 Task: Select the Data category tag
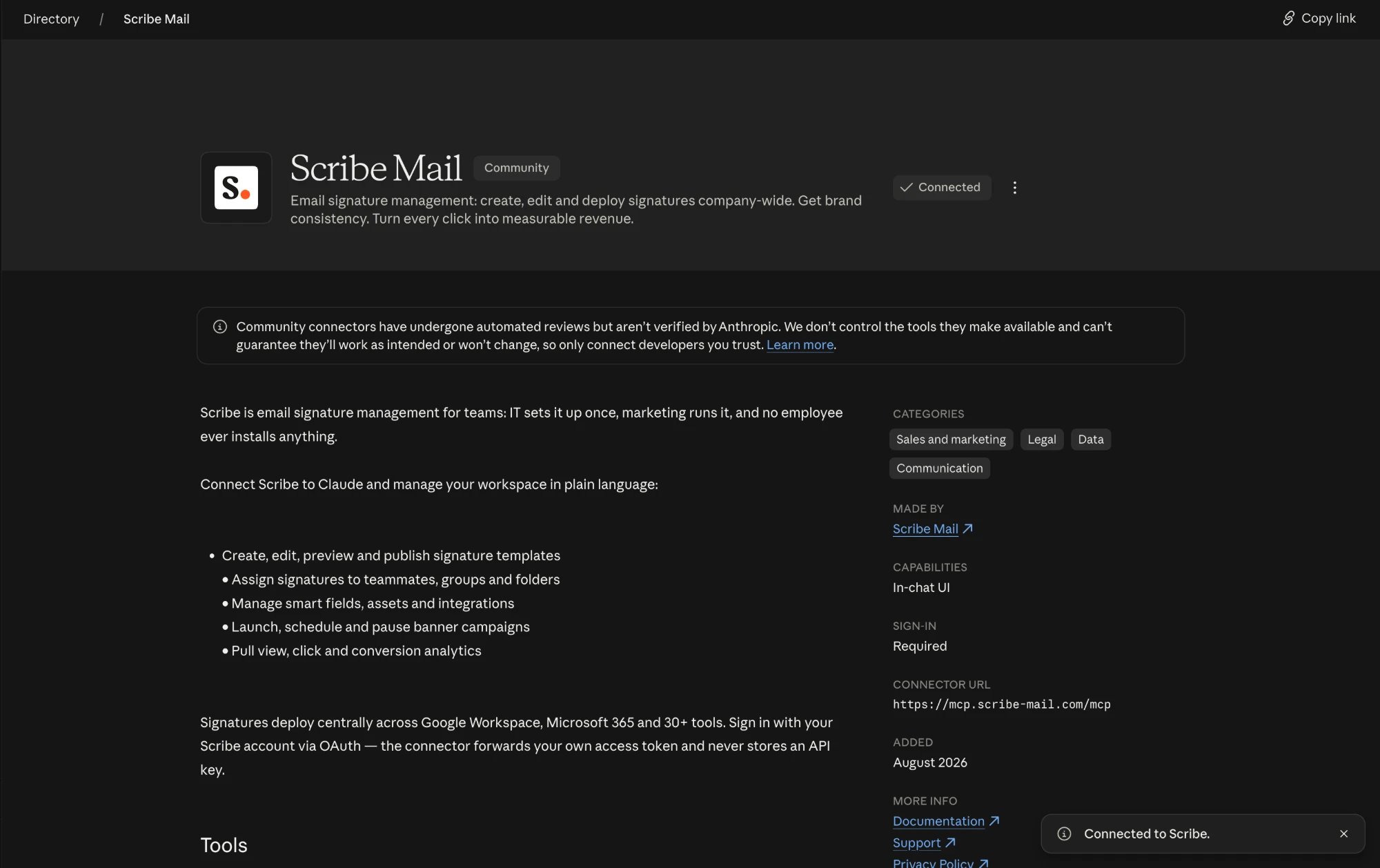tap(1090, 440)
